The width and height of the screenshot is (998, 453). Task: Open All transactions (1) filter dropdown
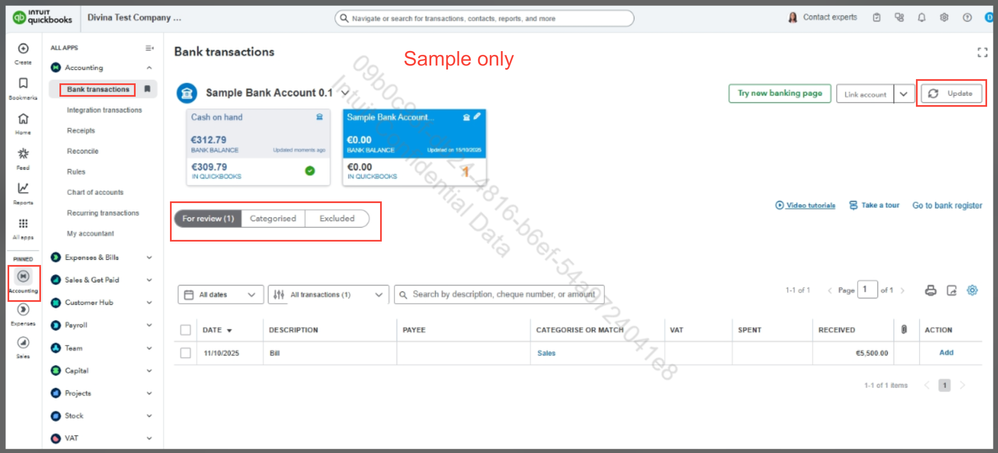tap(328, 295)
